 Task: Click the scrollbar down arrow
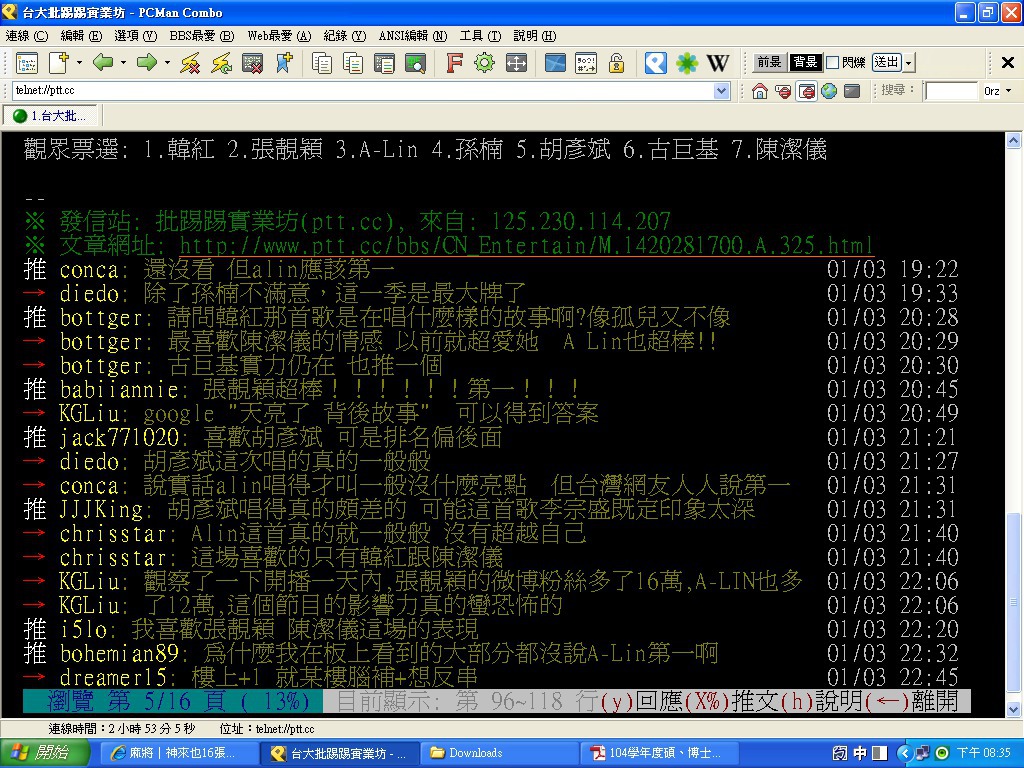(1013, 709)
